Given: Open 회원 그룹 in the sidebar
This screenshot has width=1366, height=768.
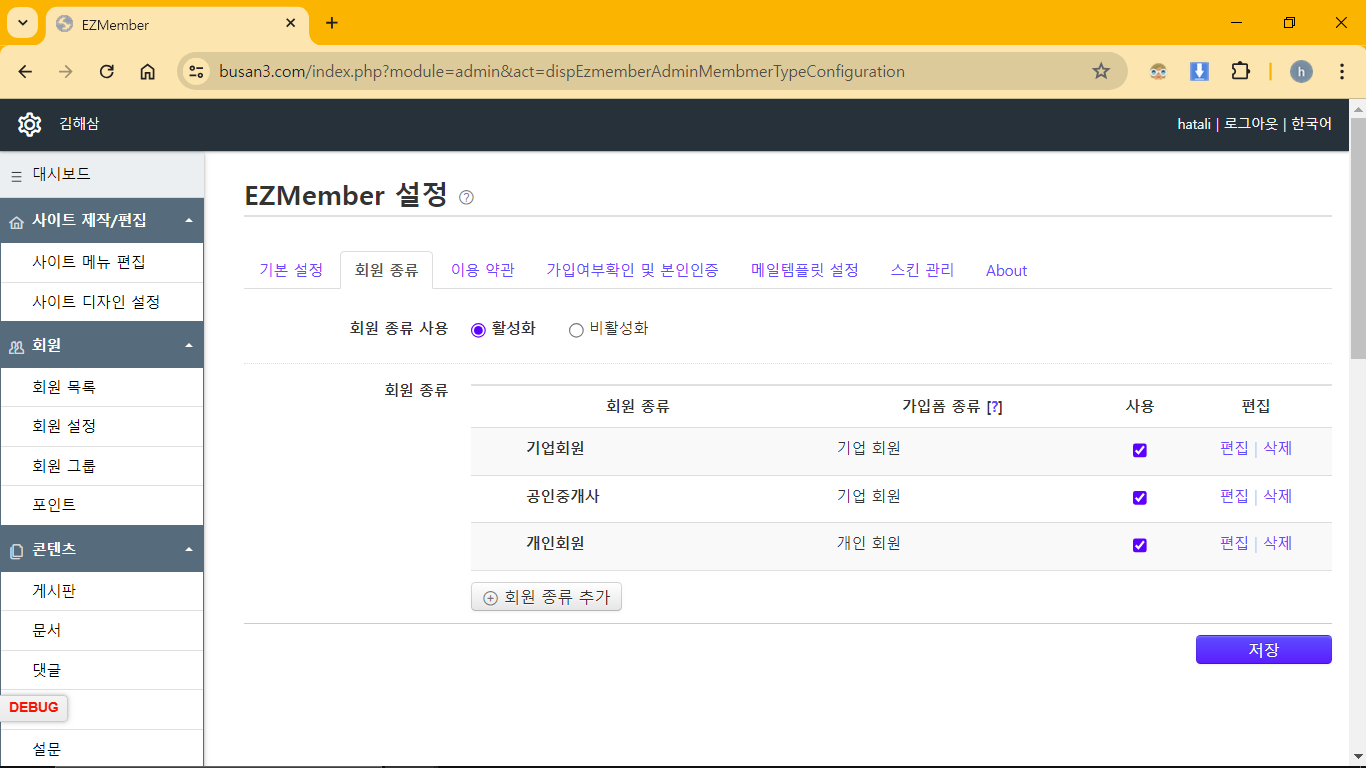Looking at the screenshot, I should tap(102, 466).
